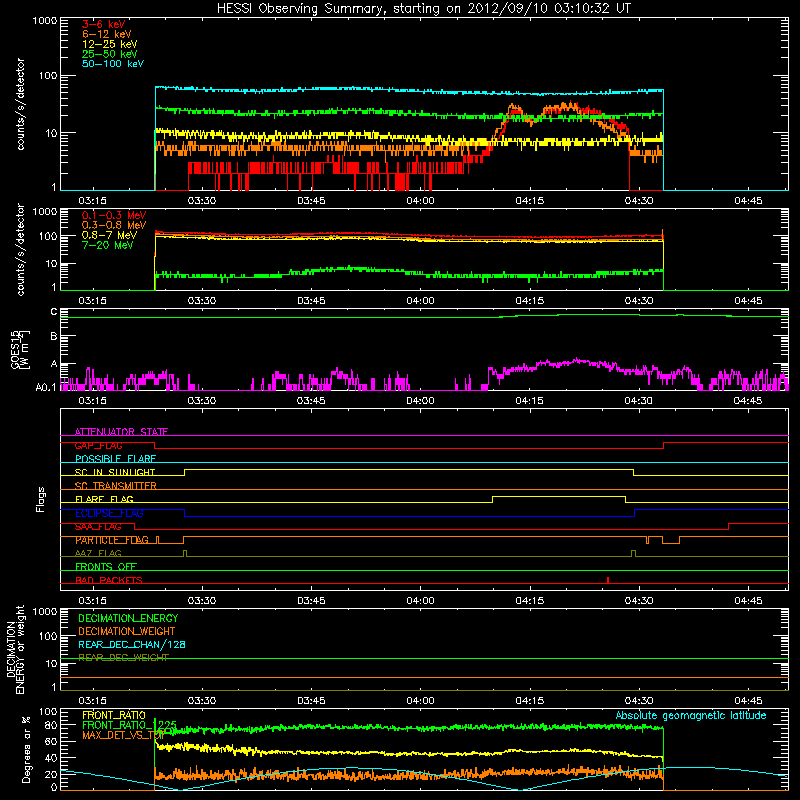Click the C level tick on GOES axis
The width and height of the screenshot is (800, 800).
pos(54,312)
